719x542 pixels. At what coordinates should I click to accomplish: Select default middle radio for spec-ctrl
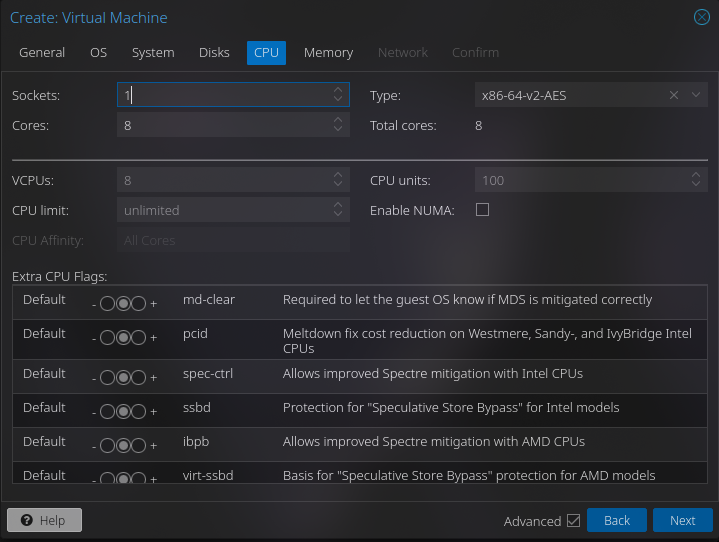pos(123,378)
